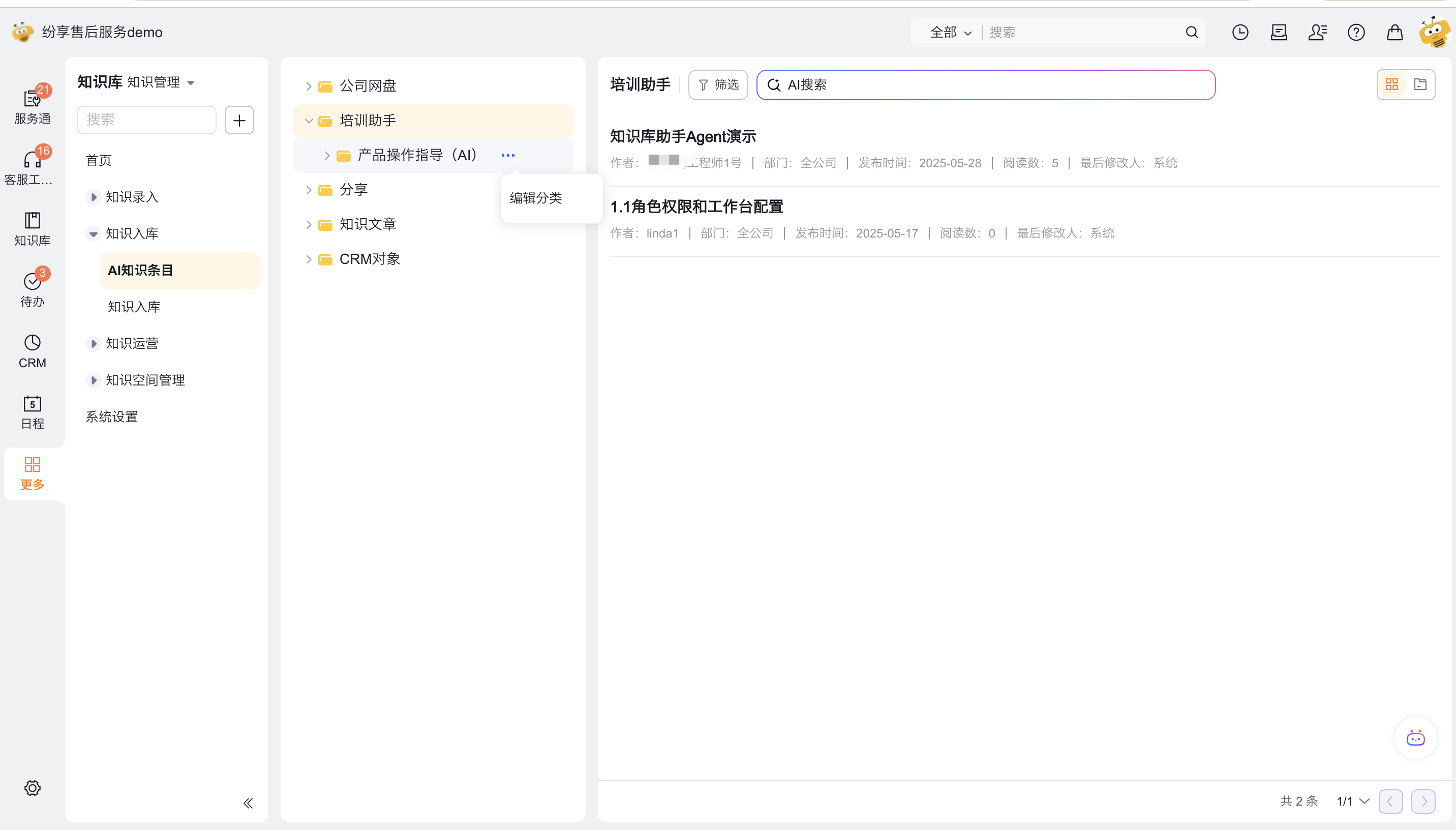Open article 1.1角色权限和工作台配置
Screen dimensions: 1456x830
click(x=696, y=206)
